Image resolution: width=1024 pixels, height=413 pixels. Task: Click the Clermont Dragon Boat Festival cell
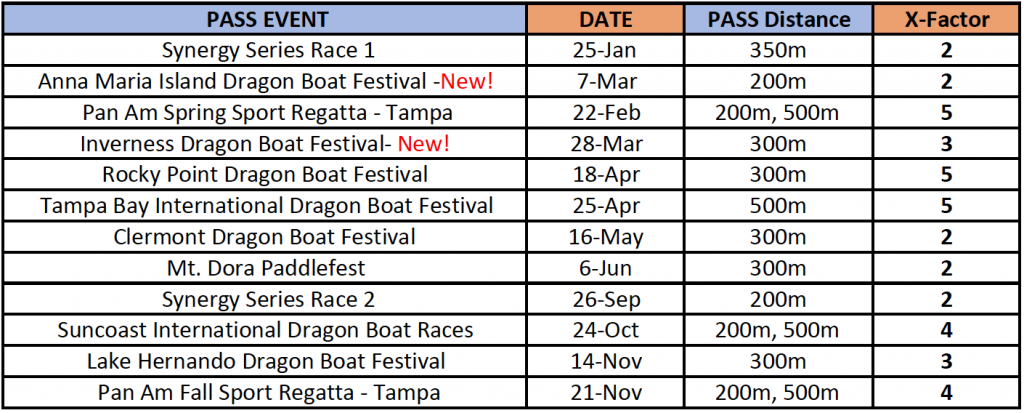pos(266,237)
